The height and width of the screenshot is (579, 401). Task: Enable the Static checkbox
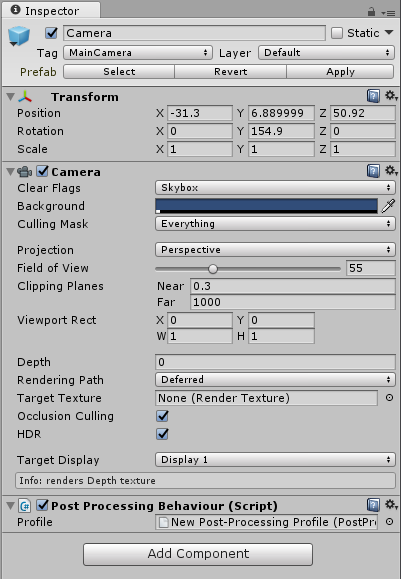337,33
